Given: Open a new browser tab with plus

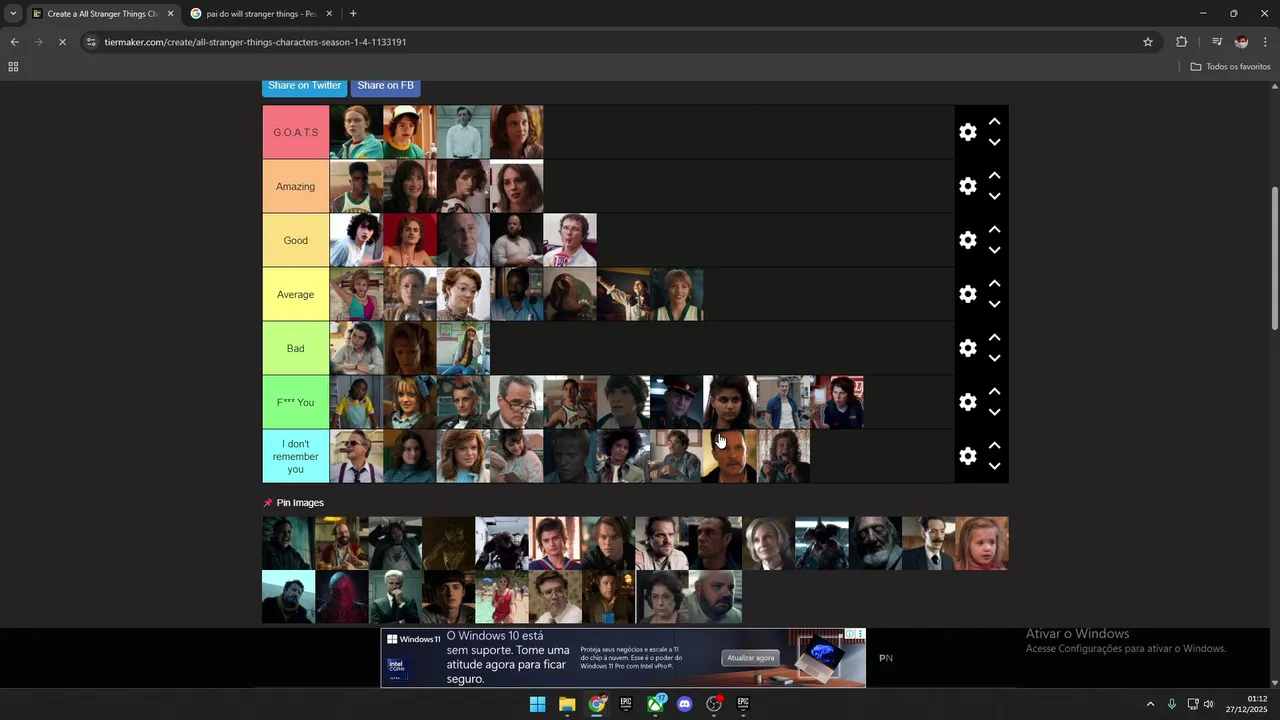Looking at the screenshot, I should tap(353, 14).
